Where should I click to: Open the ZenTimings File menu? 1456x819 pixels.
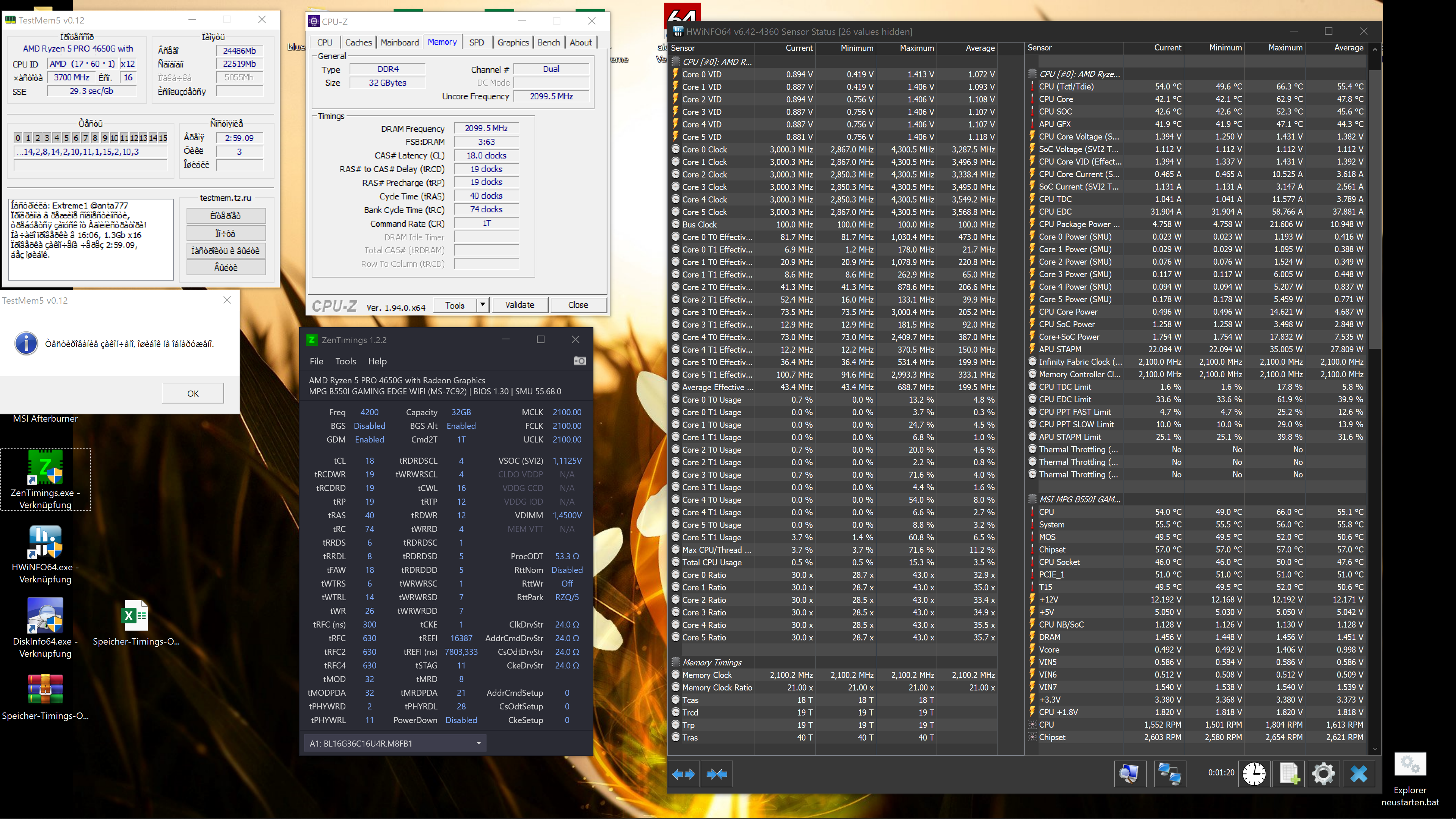316,361
